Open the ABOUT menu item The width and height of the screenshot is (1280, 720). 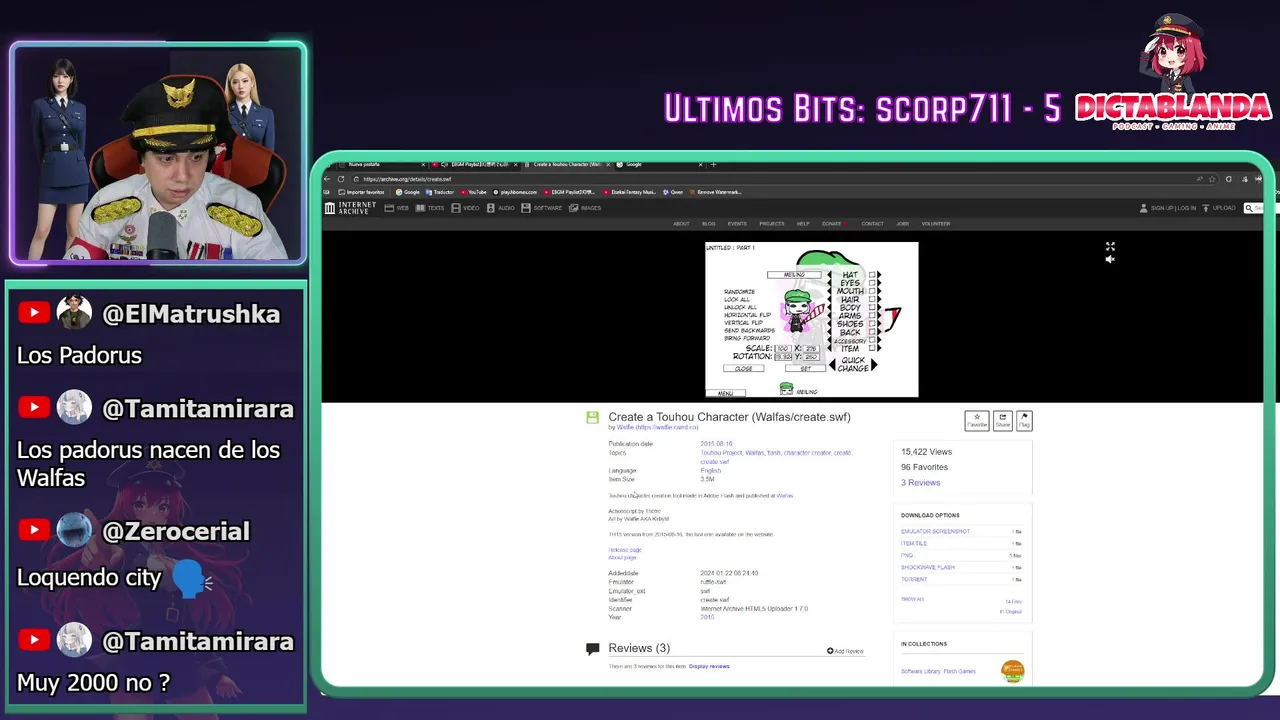(x=681, y=223)
